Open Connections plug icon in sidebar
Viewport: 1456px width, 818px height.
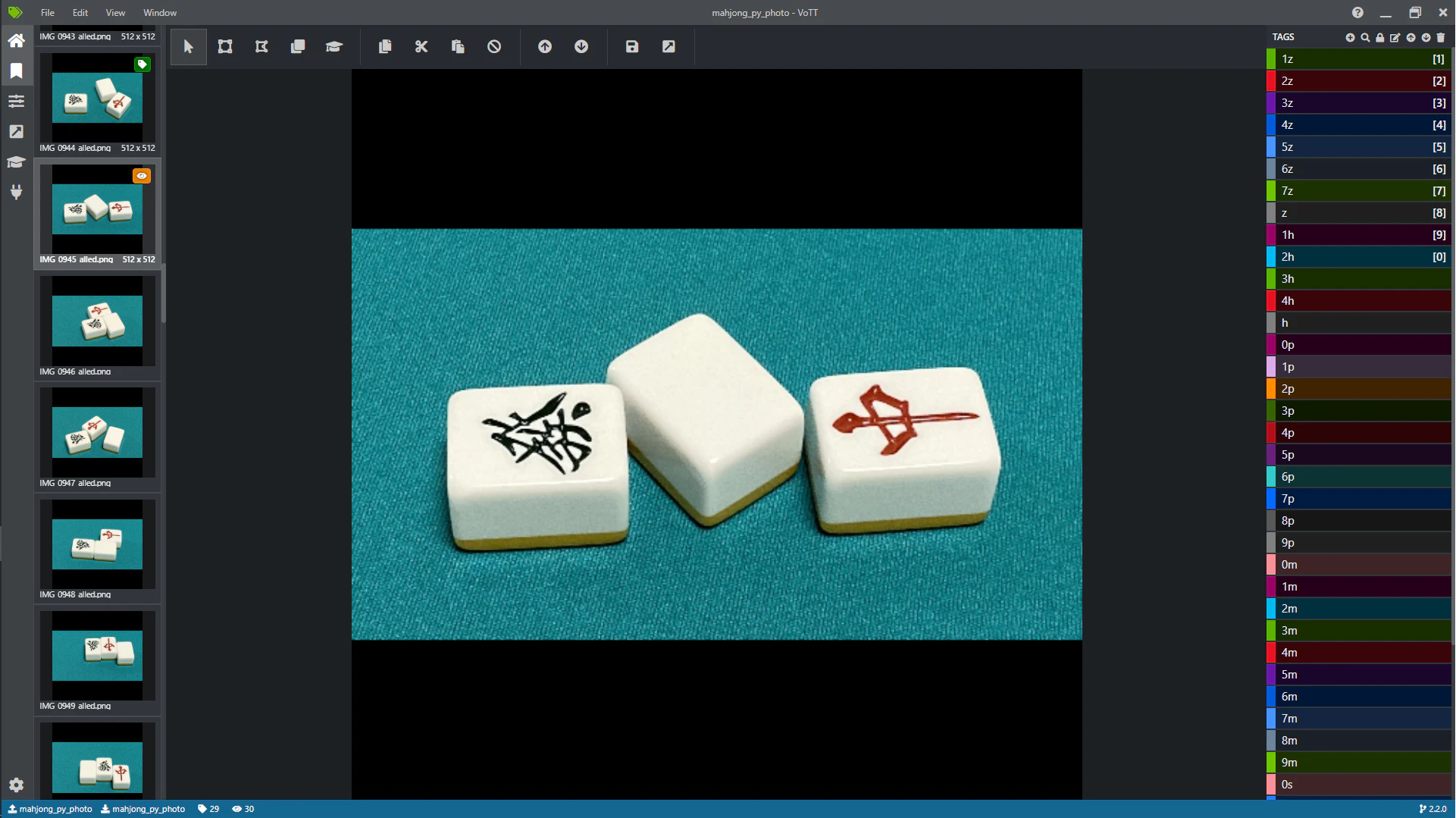point(16,193)
